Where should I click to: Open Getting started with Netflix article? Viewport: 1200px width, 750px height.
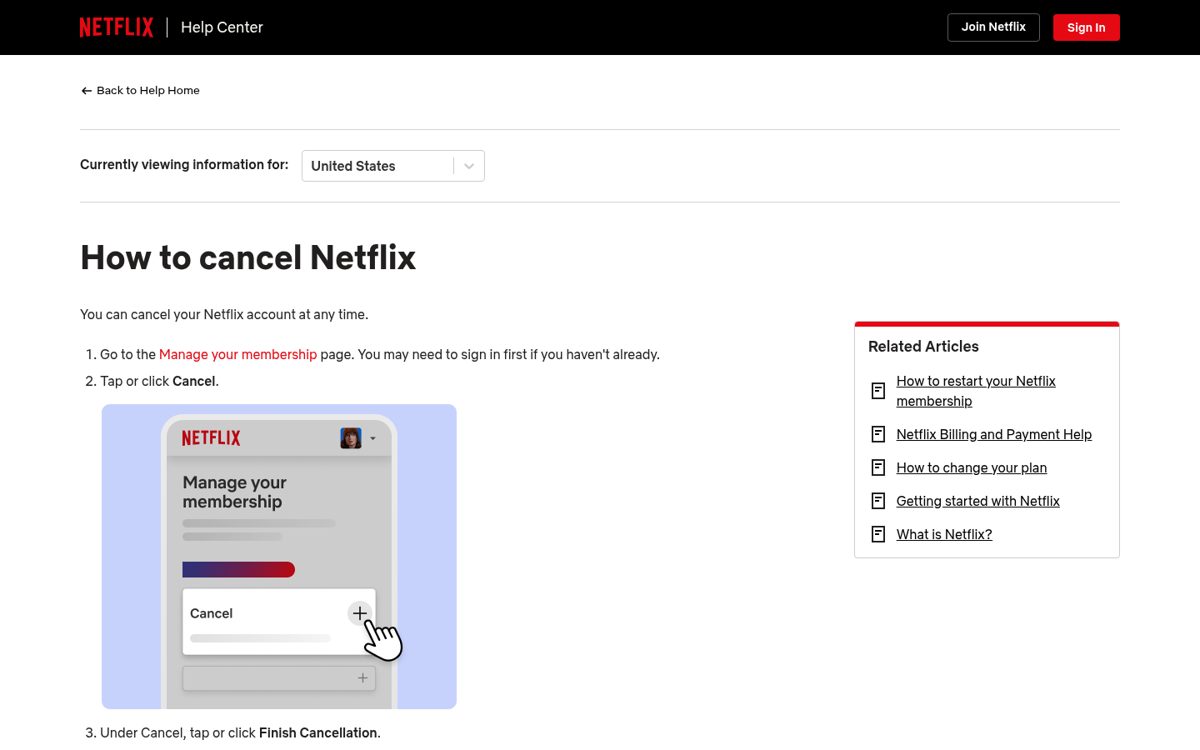tap(978, 501)
